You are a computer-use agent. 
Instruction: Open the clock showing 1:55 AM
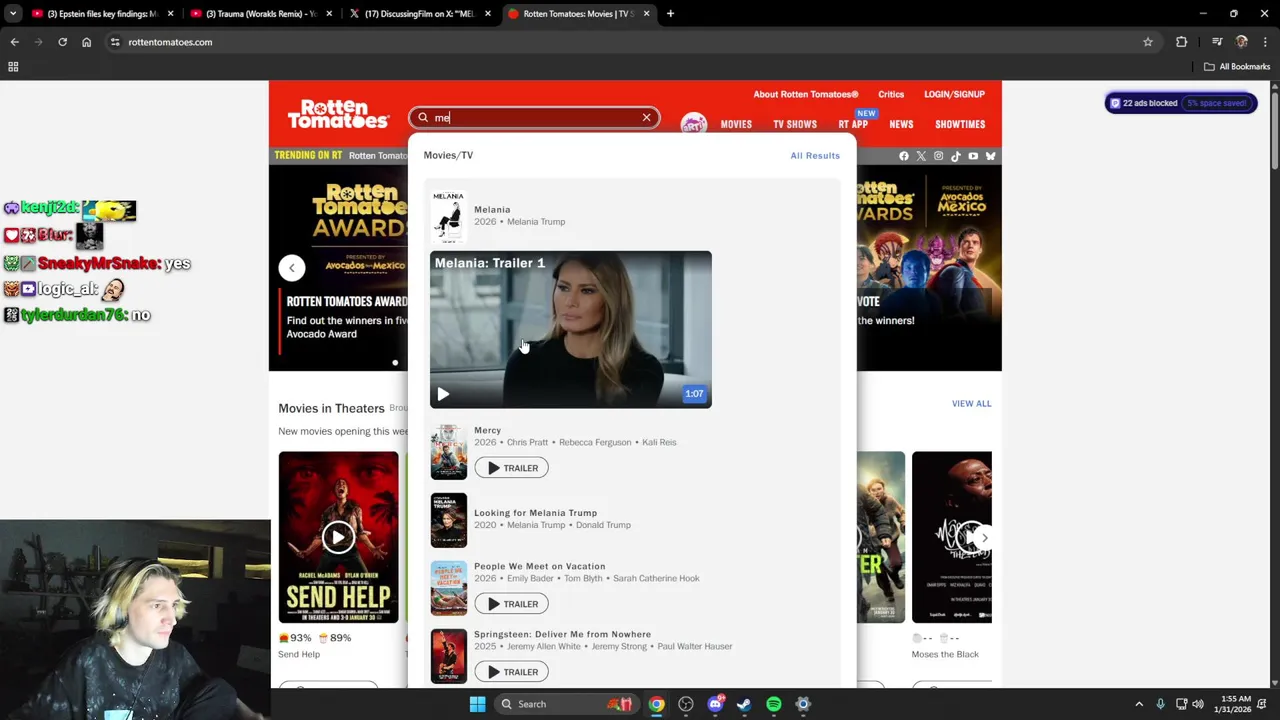pos(1236,704)
